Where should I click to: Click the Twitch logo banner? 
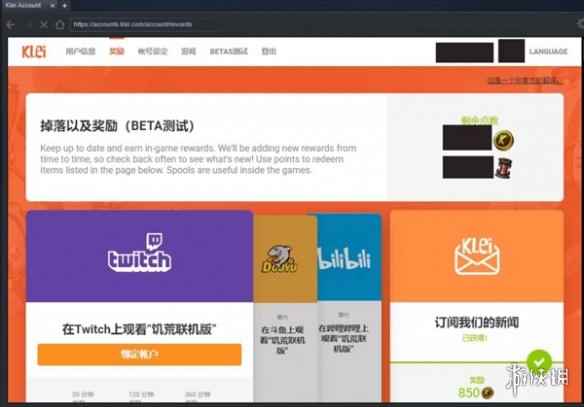140,256
